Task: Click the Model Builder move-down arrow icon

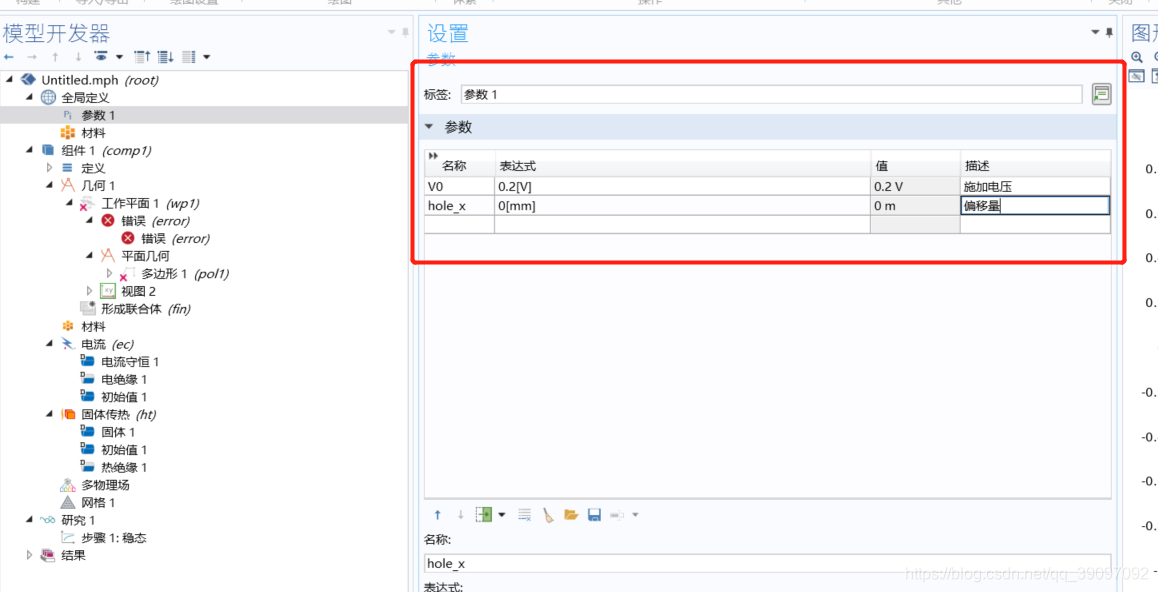Action: [x=78, y=57]
